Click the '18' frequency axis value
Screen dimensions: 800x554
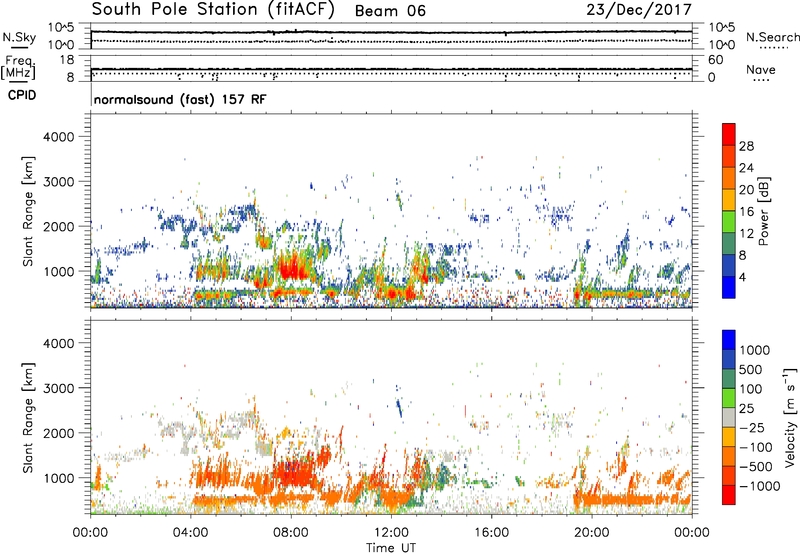point(66,60)
